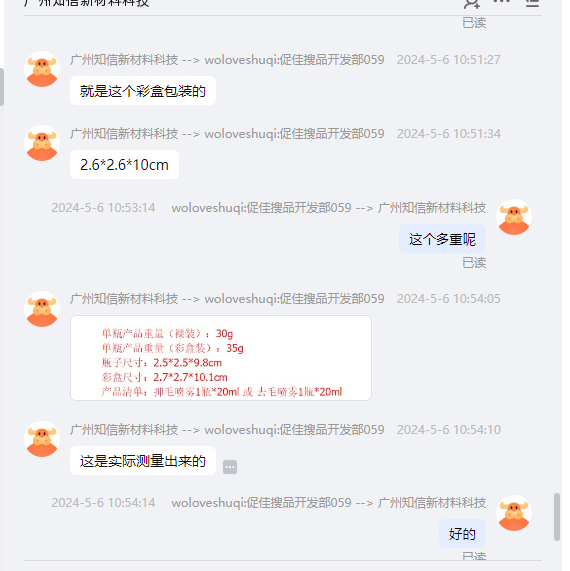The height and width of the screenshot is (571, 570).
Task: Click sender avatar of 10:51:27 message
Action: click(x=42, y=69)
